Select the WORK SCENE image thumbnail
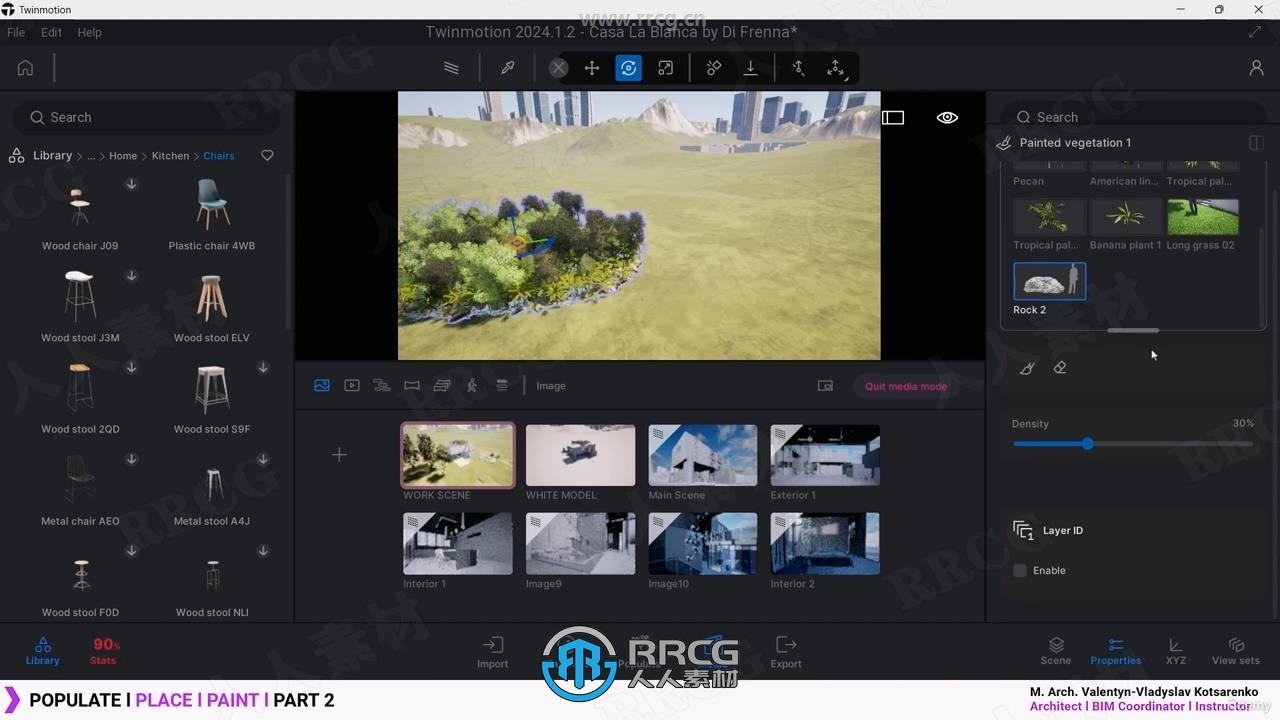1280x720 pixels. [x=458, y=455]
